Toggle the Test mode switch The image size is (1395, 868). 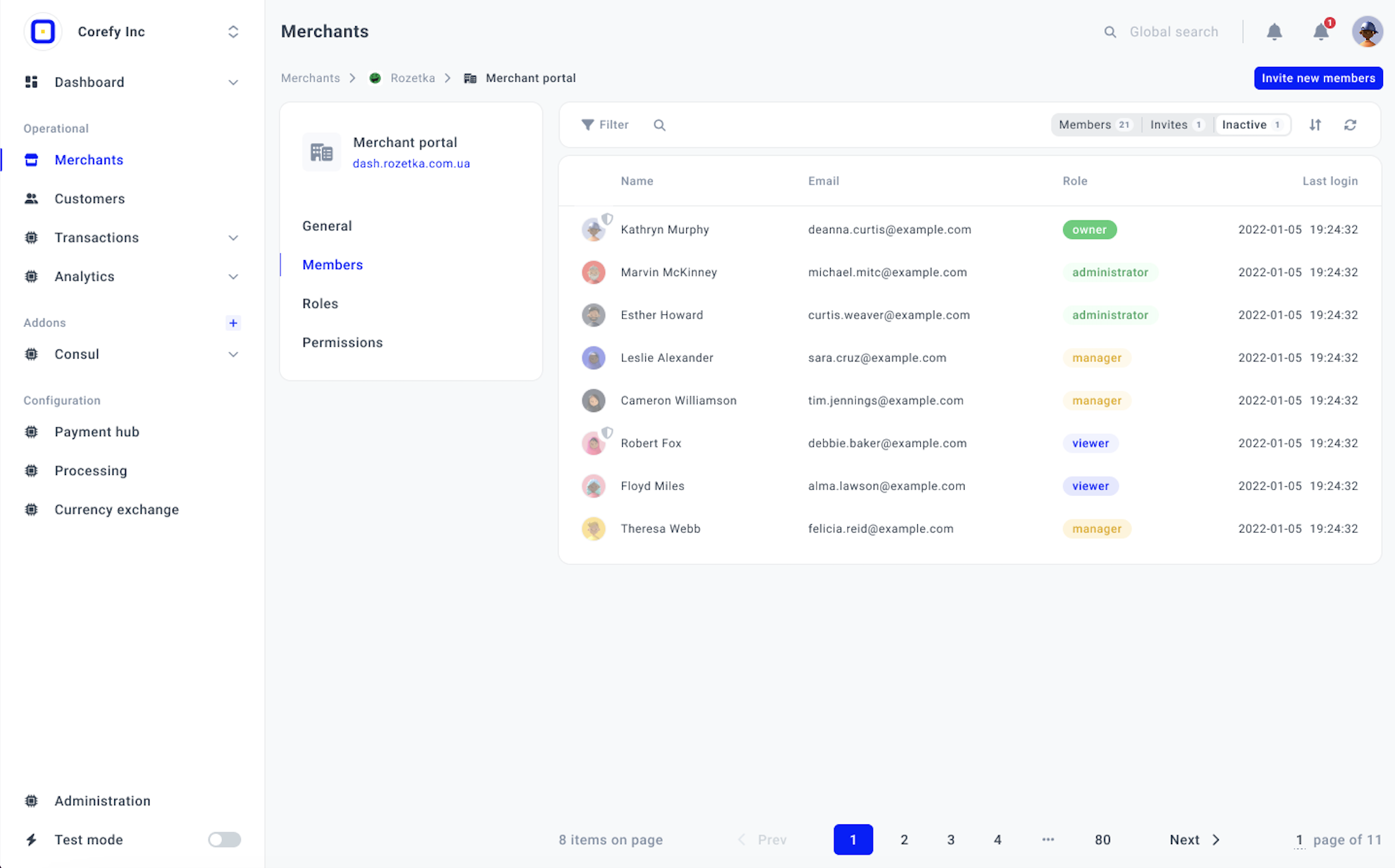(224, 840)
